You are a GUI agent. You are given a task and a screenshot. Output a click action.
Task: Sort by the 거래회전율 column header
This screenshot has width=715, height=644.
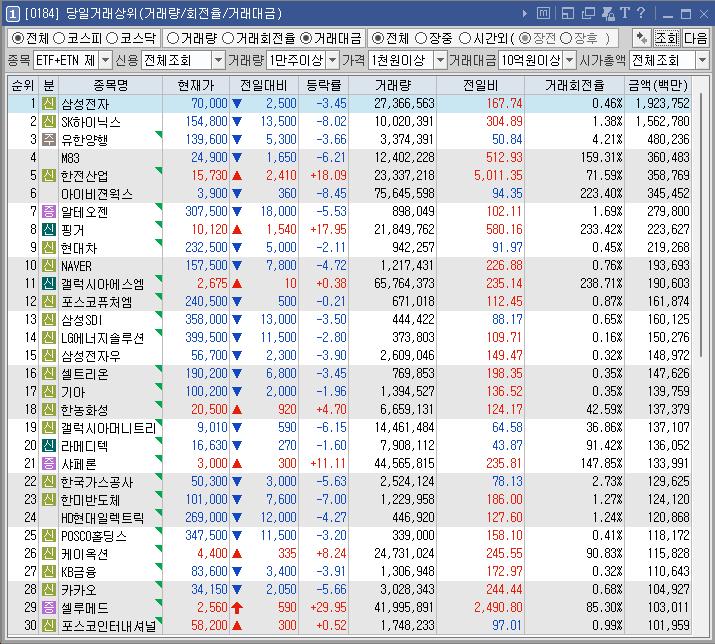click(575, 85)
